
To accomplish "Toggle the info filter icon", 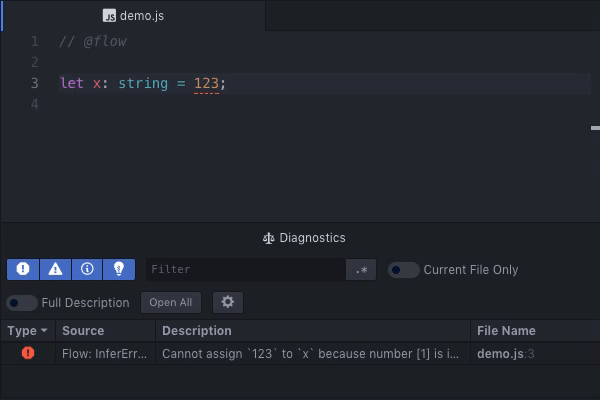I will pos(87,269).
